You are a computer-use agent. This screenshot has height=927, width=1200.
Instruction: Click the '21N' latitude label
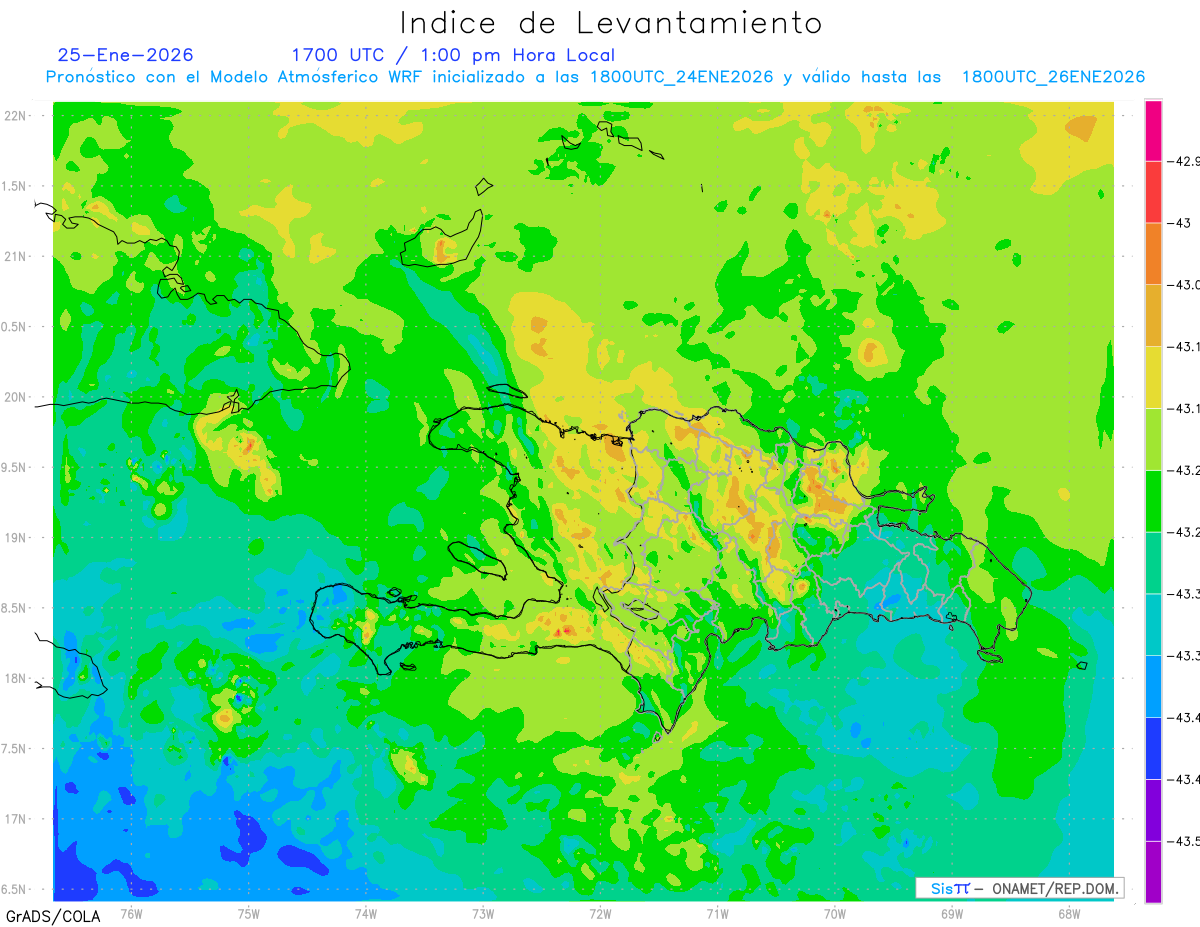[x=16, y=257]
